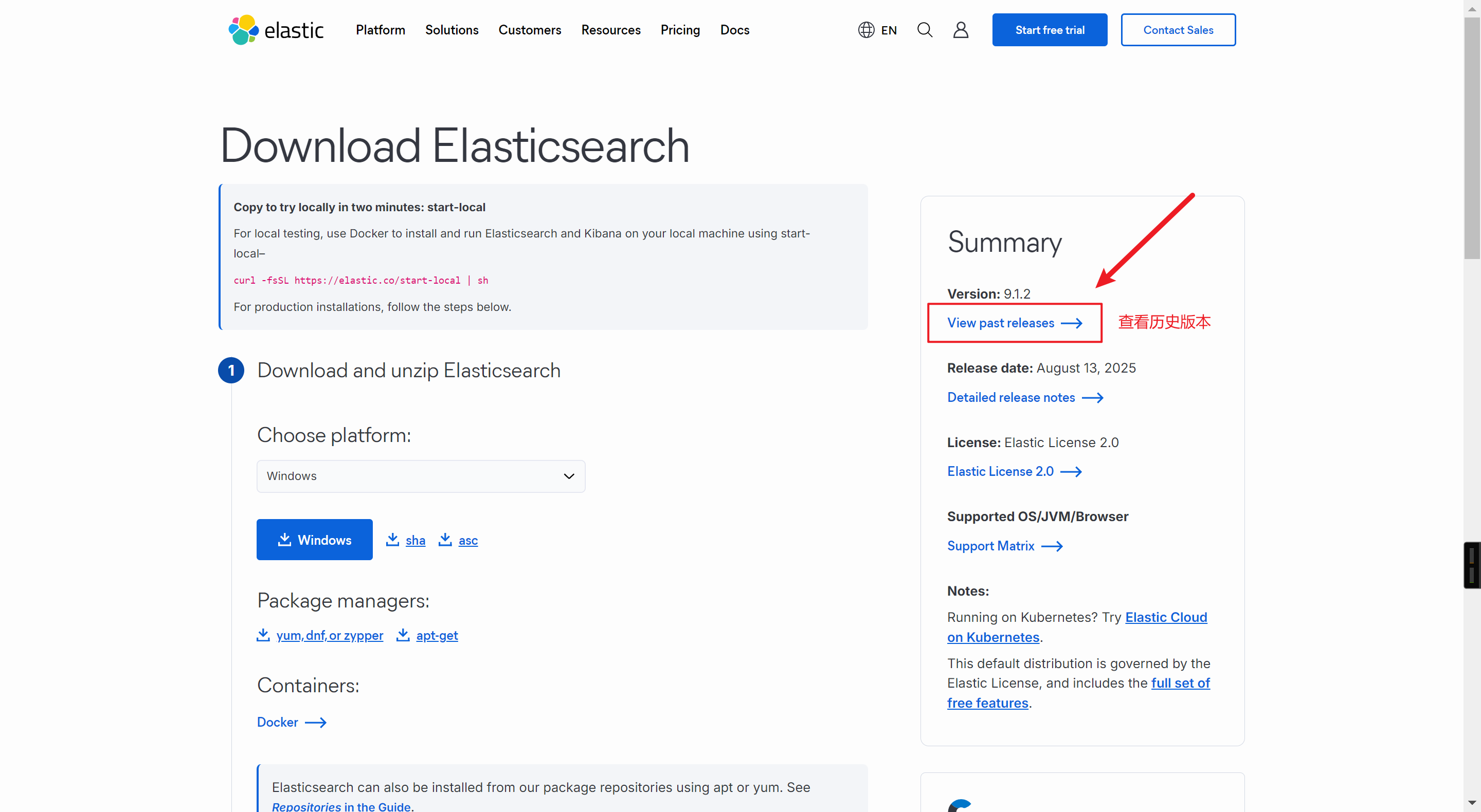This screenshot has height=812, width=1481.
Task: Download the Windows package button
Action: (315, 540)
